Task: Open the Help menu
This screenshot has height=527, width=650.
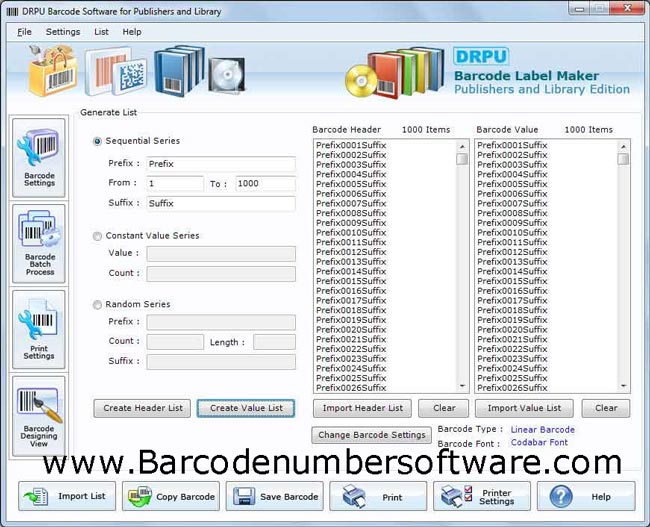Action: click(x=132, y=32)
